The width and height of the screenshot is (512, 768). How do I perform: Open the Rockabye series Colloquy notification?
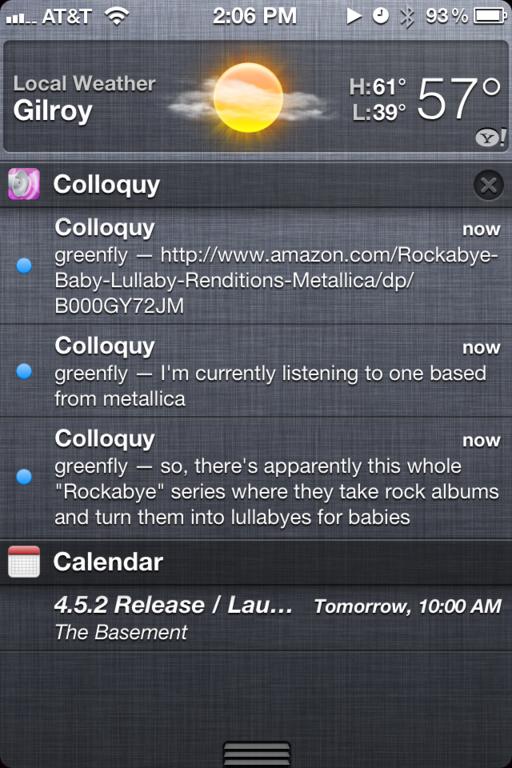click(256, 479)
